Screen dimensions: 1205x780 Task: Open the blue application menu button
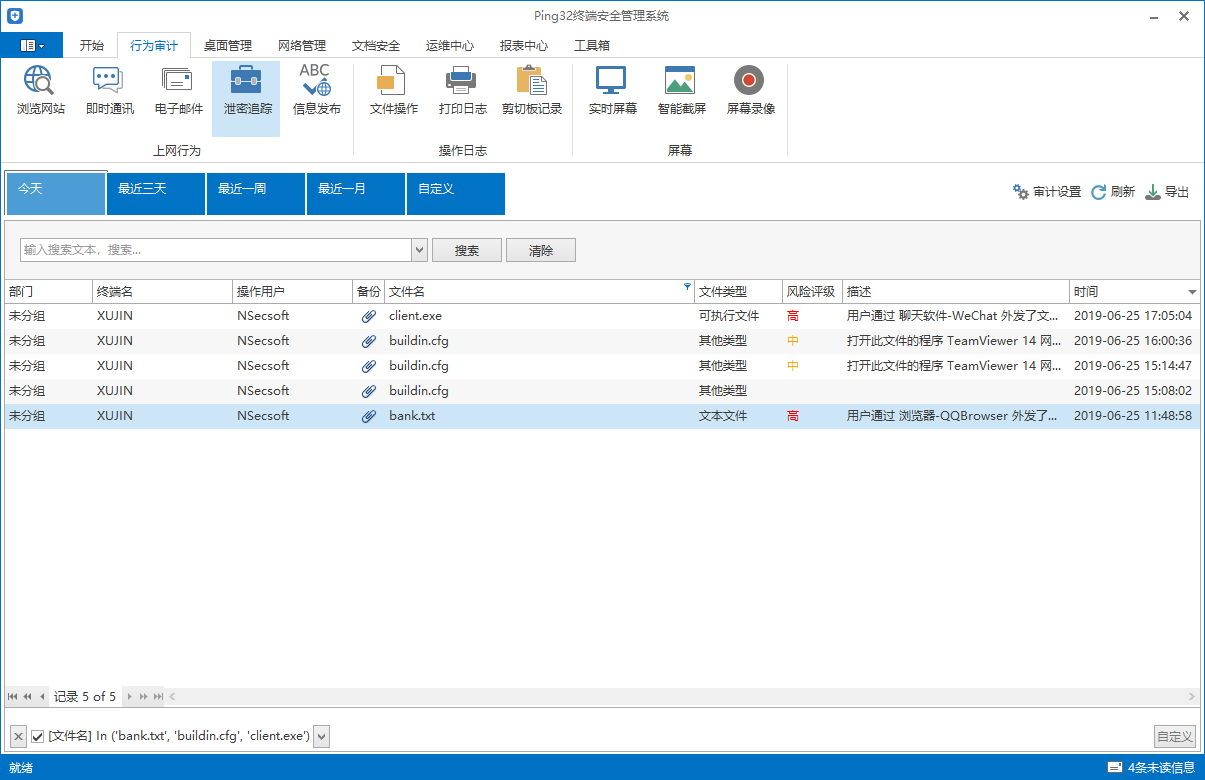pyautogui.click(x=32, y=45)
